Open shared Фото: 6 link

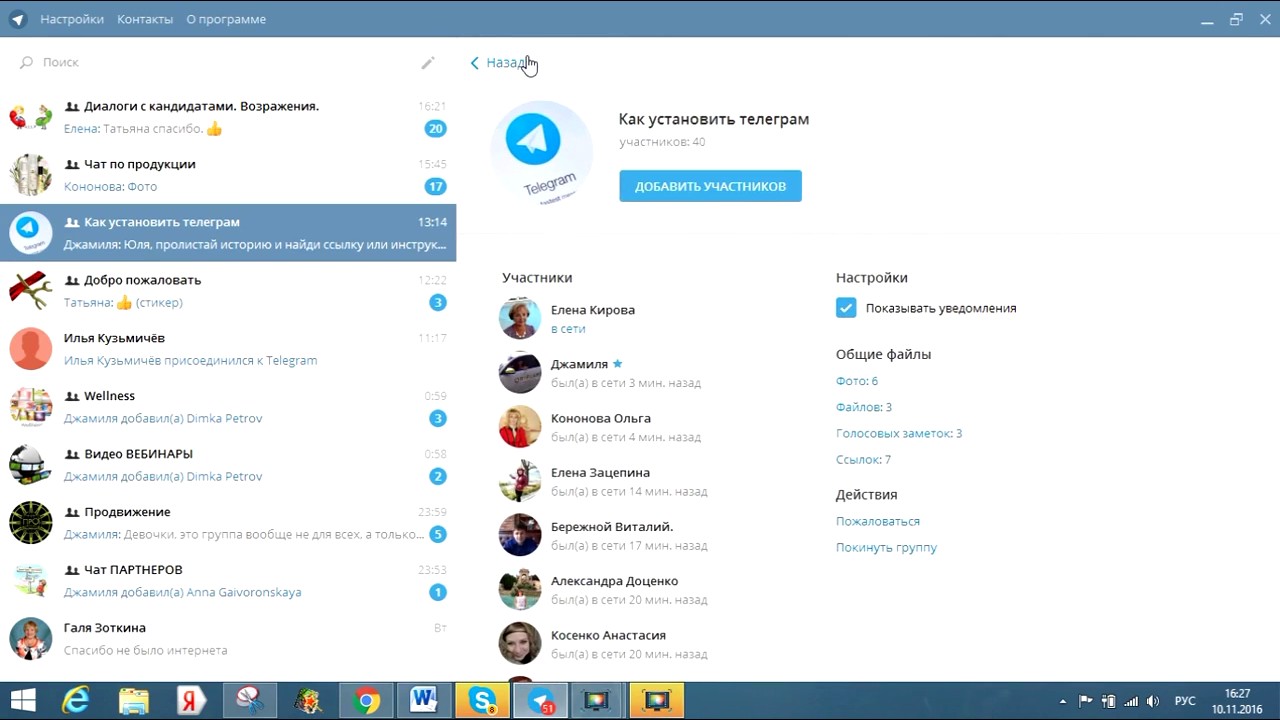coord(857,381)
